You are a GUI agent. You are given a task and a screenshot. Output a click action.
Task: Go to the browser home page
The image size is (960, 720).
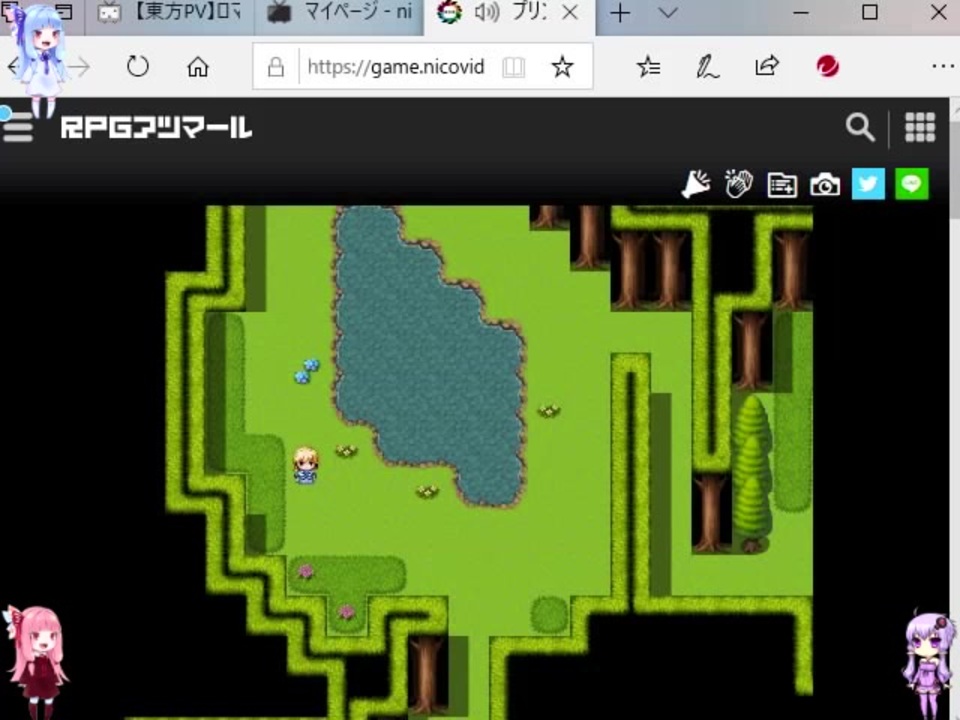[x=198, y=66]
